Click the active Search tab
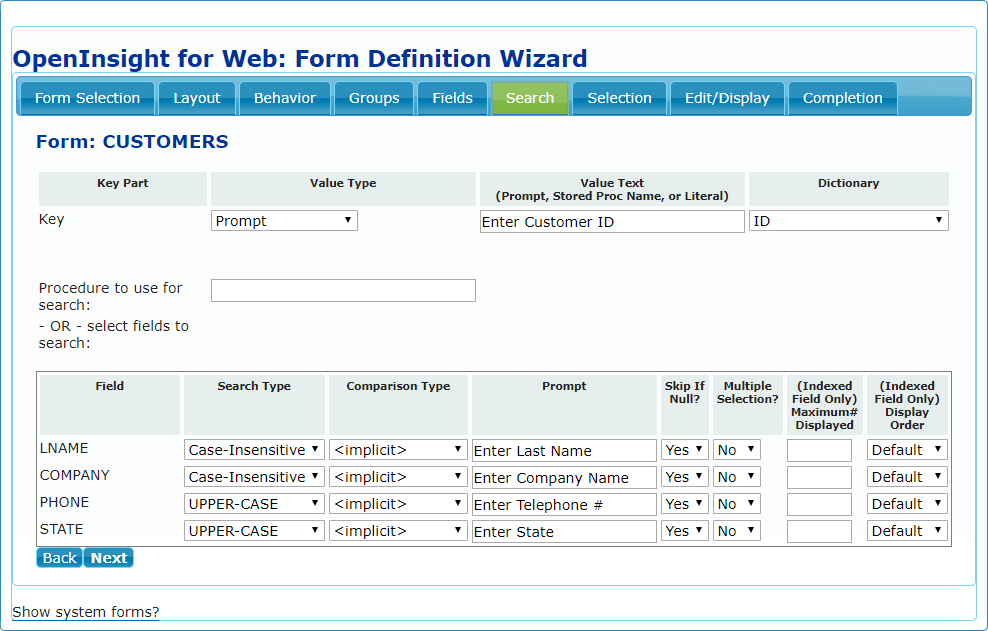Viewport: 988px width, 631px height. click(530, 98)
